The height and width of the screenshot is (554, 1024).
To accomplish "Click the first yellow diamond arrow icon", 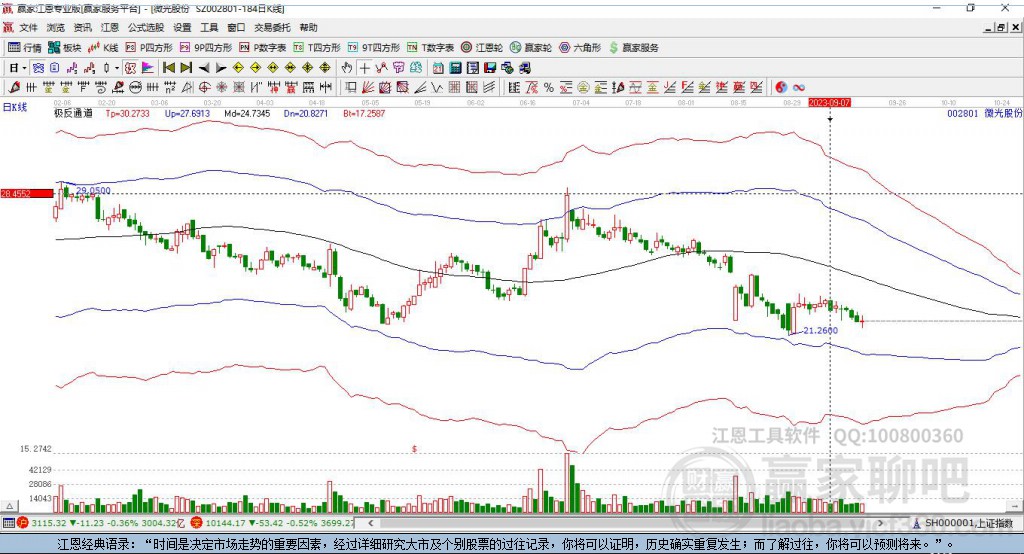I will point(238,68).
